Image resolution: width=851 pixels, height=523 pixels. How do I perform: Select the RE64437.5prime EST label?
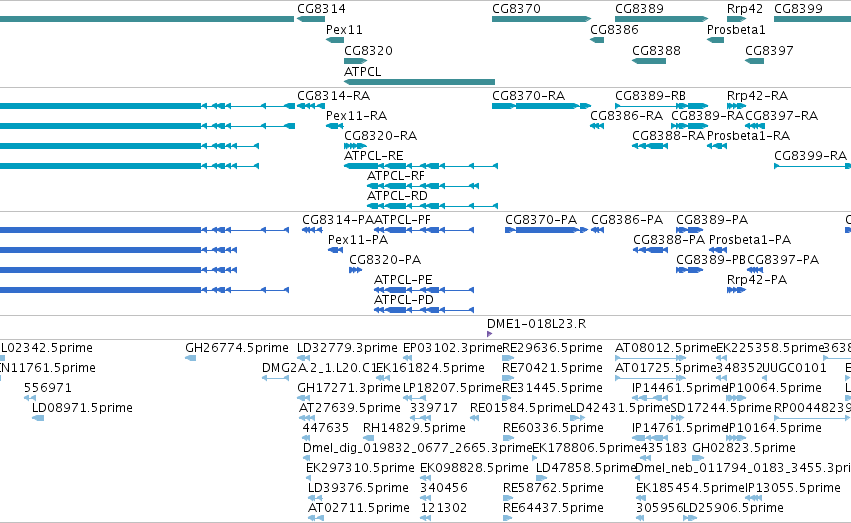click(553, 508)
